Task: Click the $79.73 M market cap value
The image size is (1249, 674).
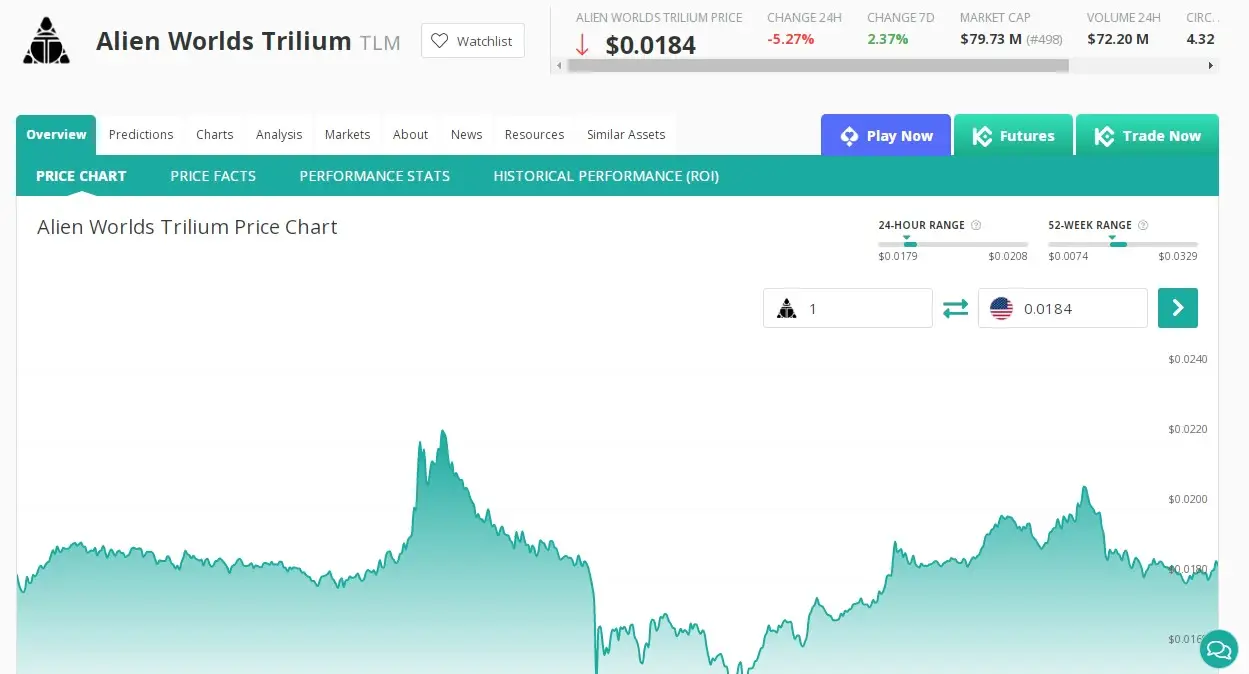Action: [x=991, y=39]
